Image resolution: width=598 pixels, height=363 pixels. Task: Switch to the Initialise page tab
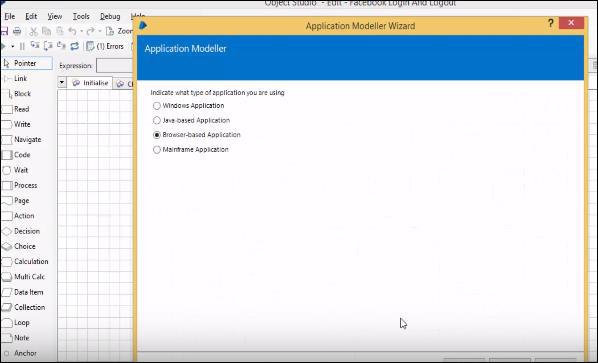click(x=90, y=83)
